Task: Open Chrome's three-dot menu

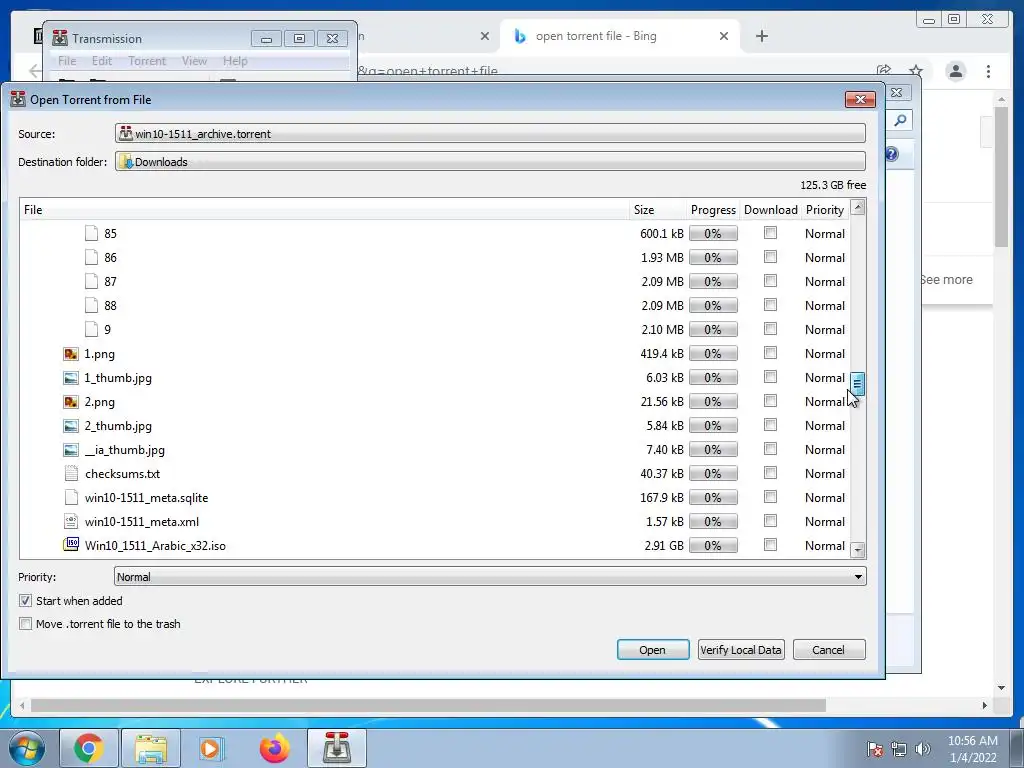Action: pos(988,71)
